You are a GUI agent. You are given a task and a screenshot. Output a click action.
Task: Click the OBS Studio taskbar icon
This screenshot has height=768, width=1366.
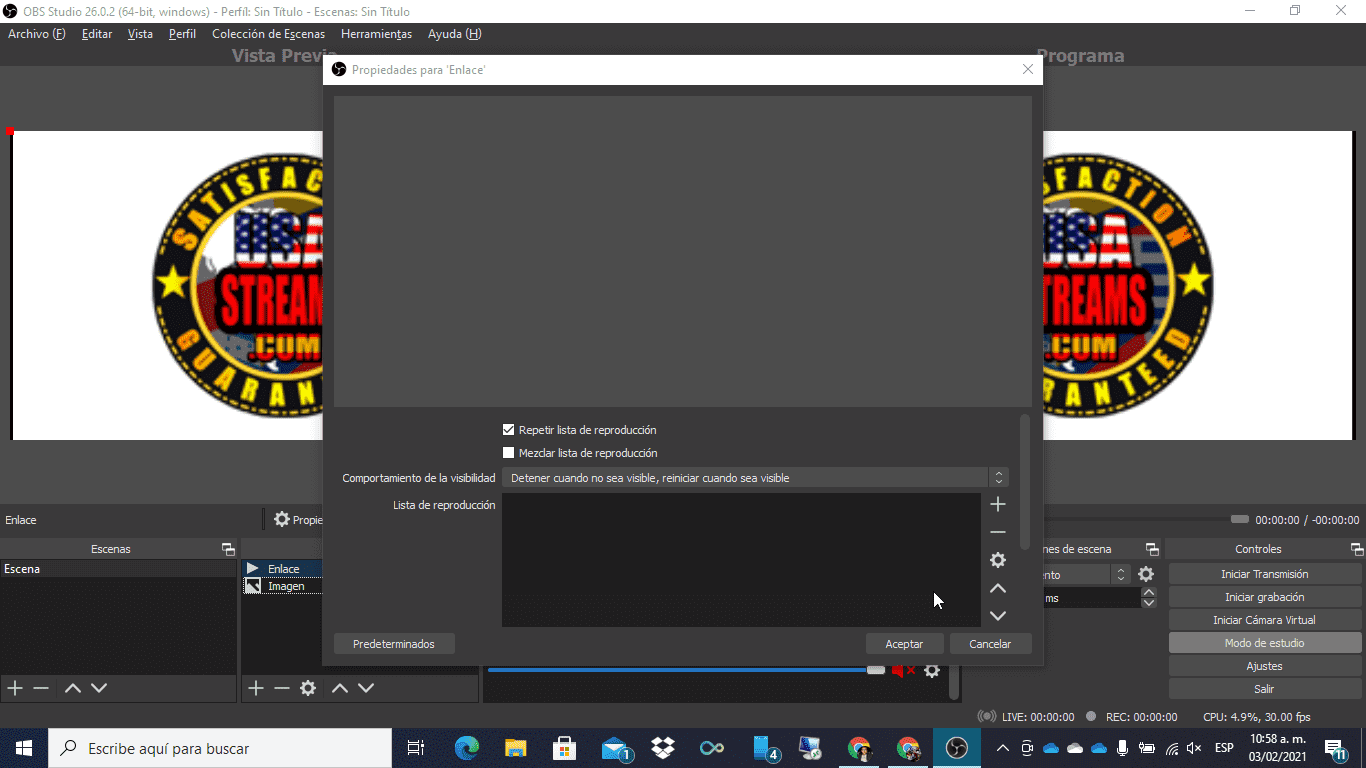[957, 748]
